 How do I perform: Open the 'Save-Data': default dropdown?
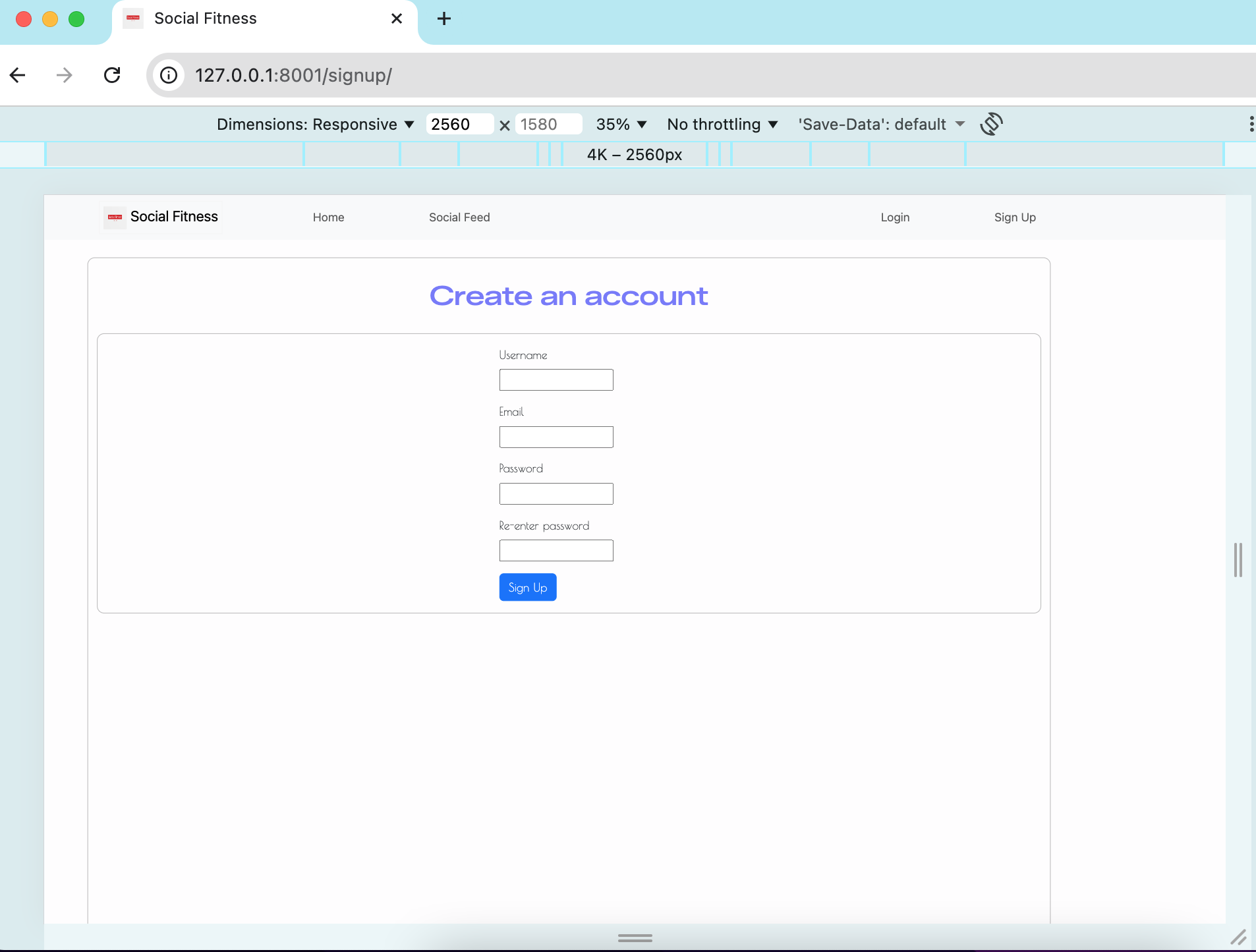pyautogui.click(x=879, y=124)
